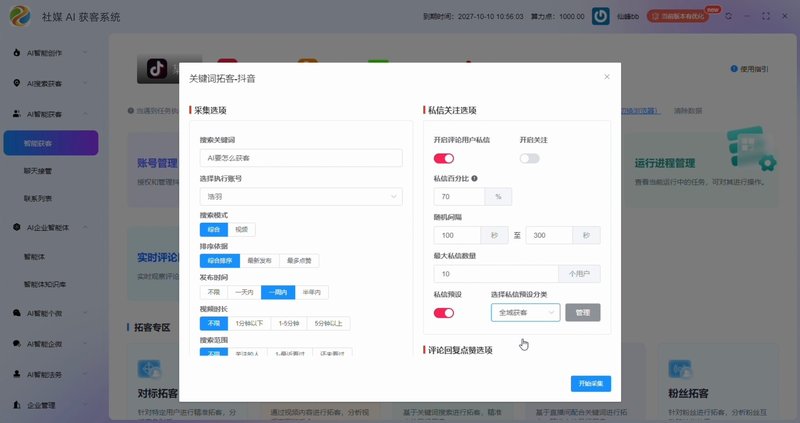The height and width of the screenshot is (423, 800).
Task: Click the refresh icon in the title bar
Action: tap(729, 16)
